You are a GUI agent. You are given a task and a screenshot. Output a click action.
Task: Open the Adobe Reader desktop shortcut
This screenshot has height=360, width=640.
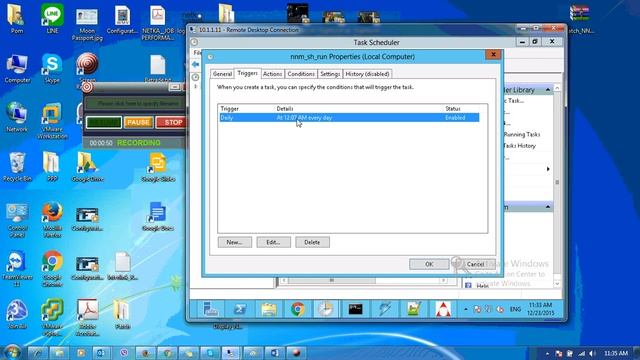tap(87, 318)
